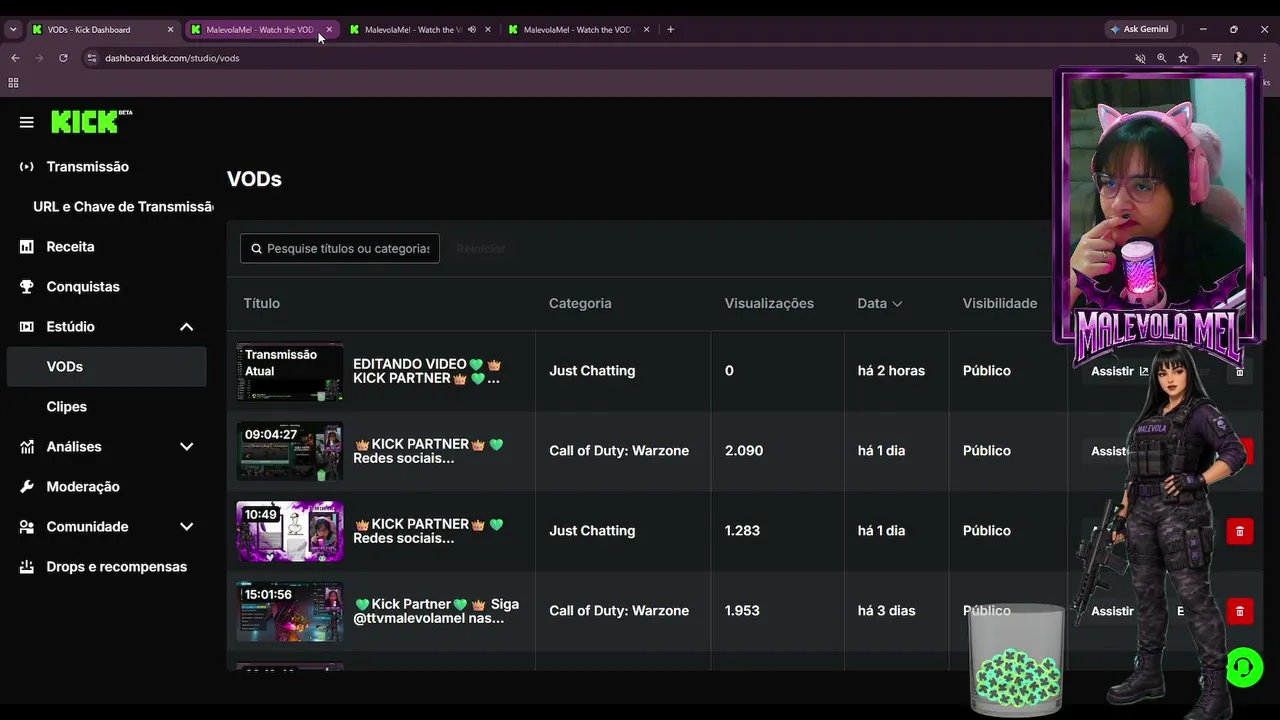Open a new browser tab
The height and width of the screenshot is (720, 1280).
click(x=670, y=30)
